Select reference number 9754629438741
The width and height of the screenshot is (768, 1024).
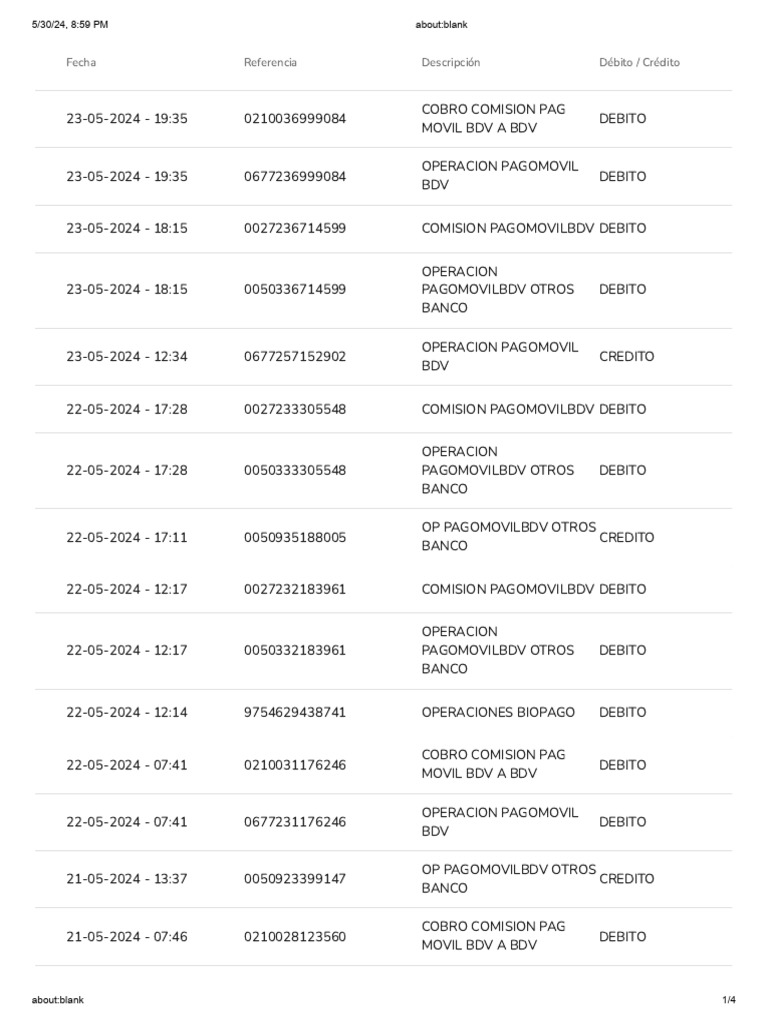295,713
